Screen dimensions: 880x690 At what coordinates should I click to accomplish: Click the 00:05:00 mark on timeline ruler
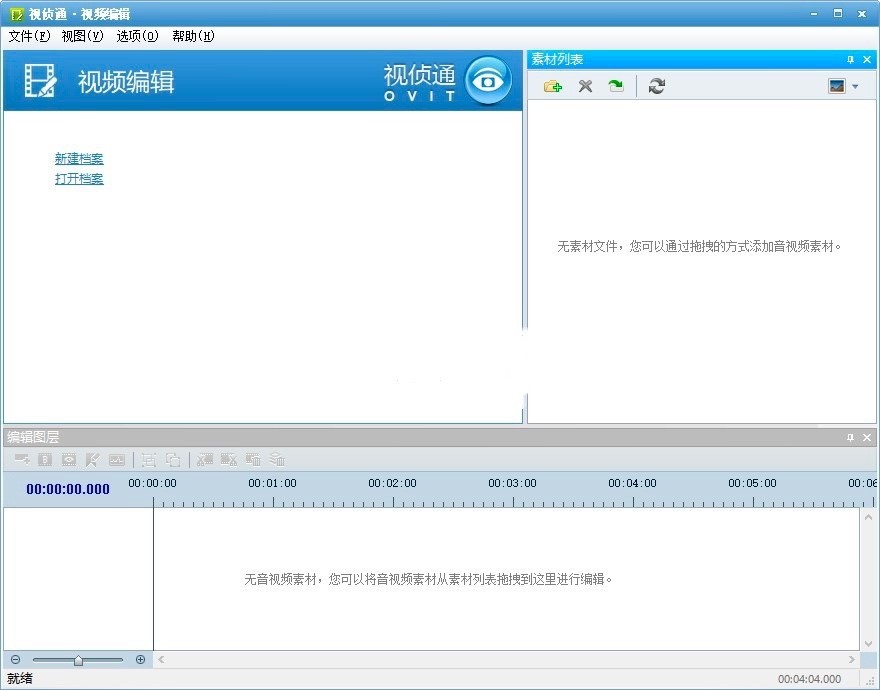click(752, 483)
